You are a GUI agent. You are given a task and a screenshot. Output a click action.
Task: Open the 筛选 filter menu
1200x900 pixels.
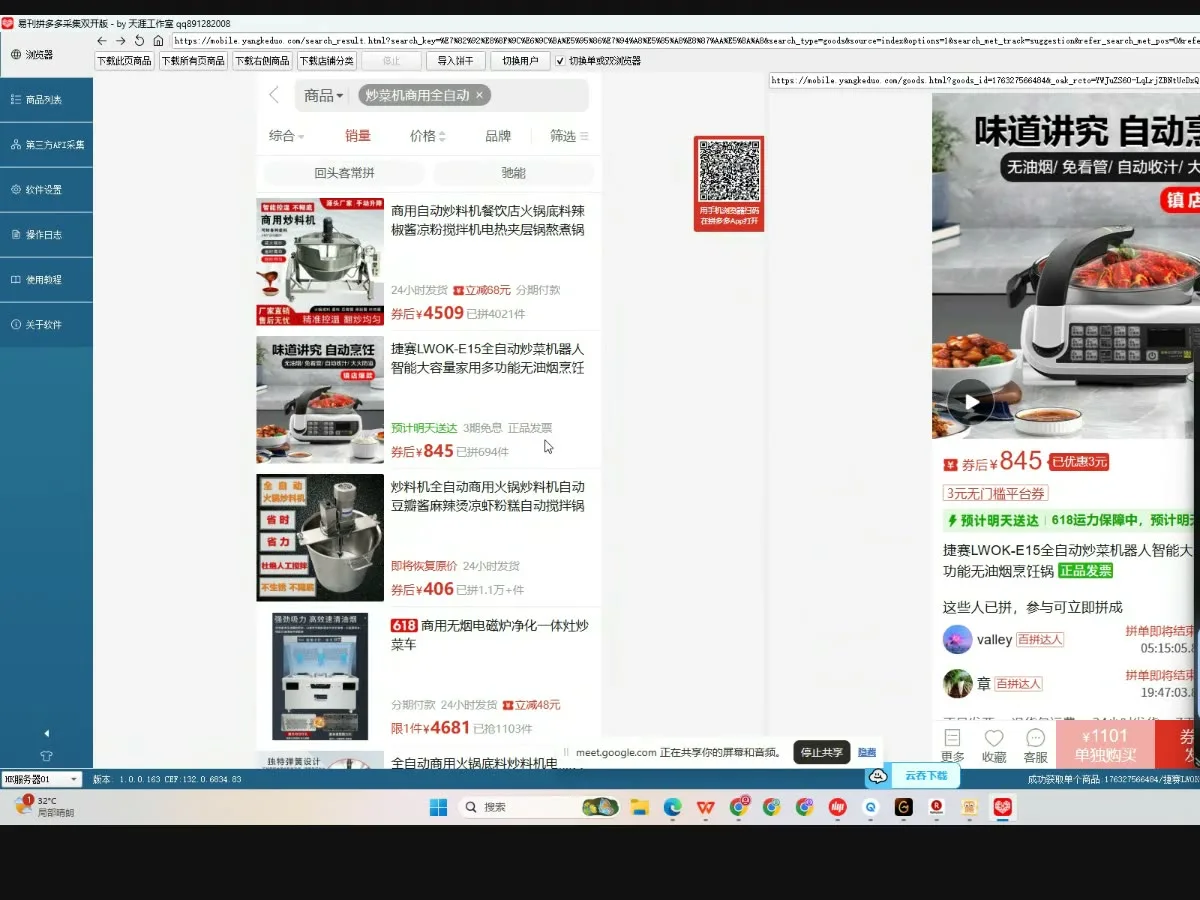click(569, 136)
